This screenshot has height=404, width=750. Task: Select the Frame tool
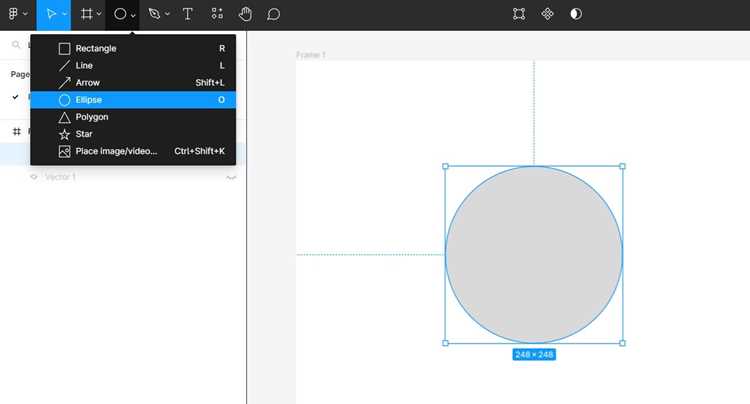click(87, 14)
